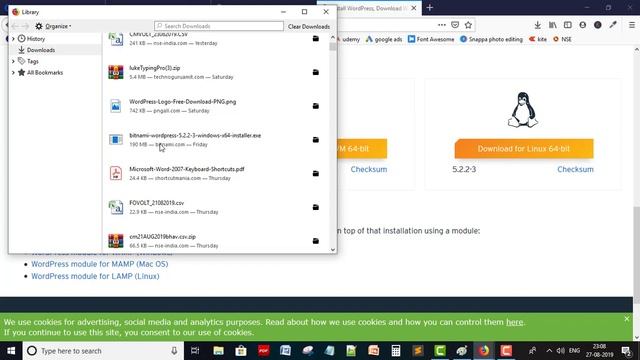Open Firefox Library icon in browser toolbar
The image size is (640, 360).
553,25
